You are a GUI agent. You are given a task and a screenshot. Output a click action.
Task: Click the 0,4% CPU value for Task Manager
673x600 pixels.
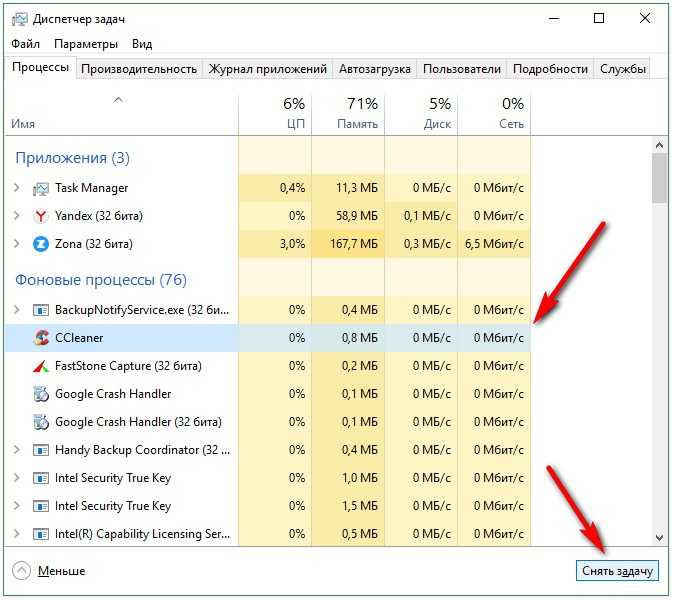292,188
